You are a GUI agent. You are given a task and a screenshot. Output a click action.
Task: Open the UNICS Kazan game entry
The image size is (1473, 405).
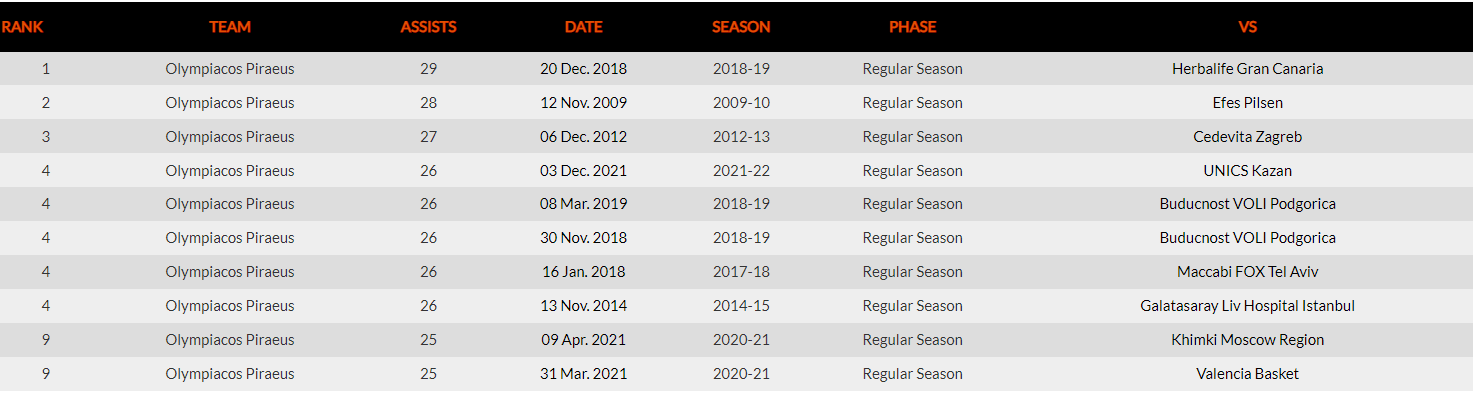(x=1247, y=171)
